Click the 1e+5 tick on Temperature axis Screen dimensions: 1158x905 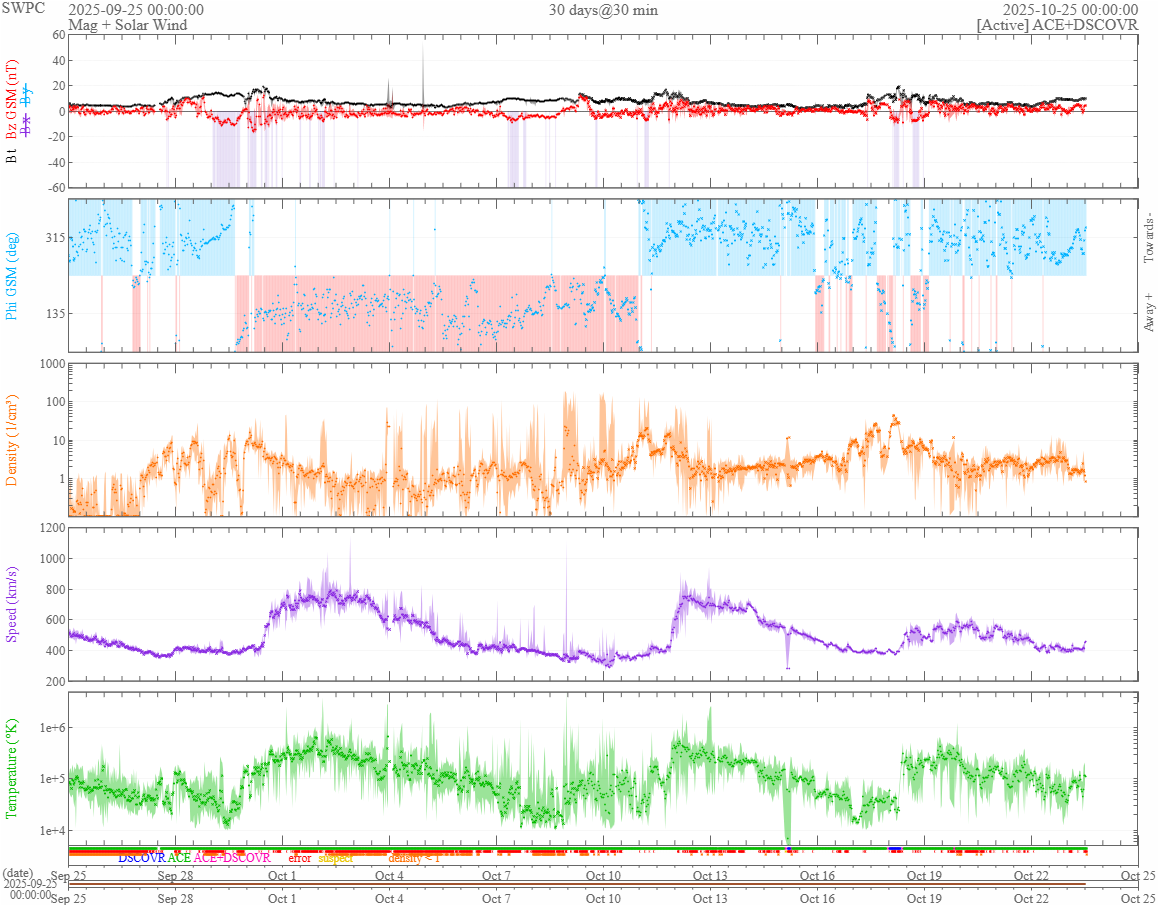[x=51, y=779]
